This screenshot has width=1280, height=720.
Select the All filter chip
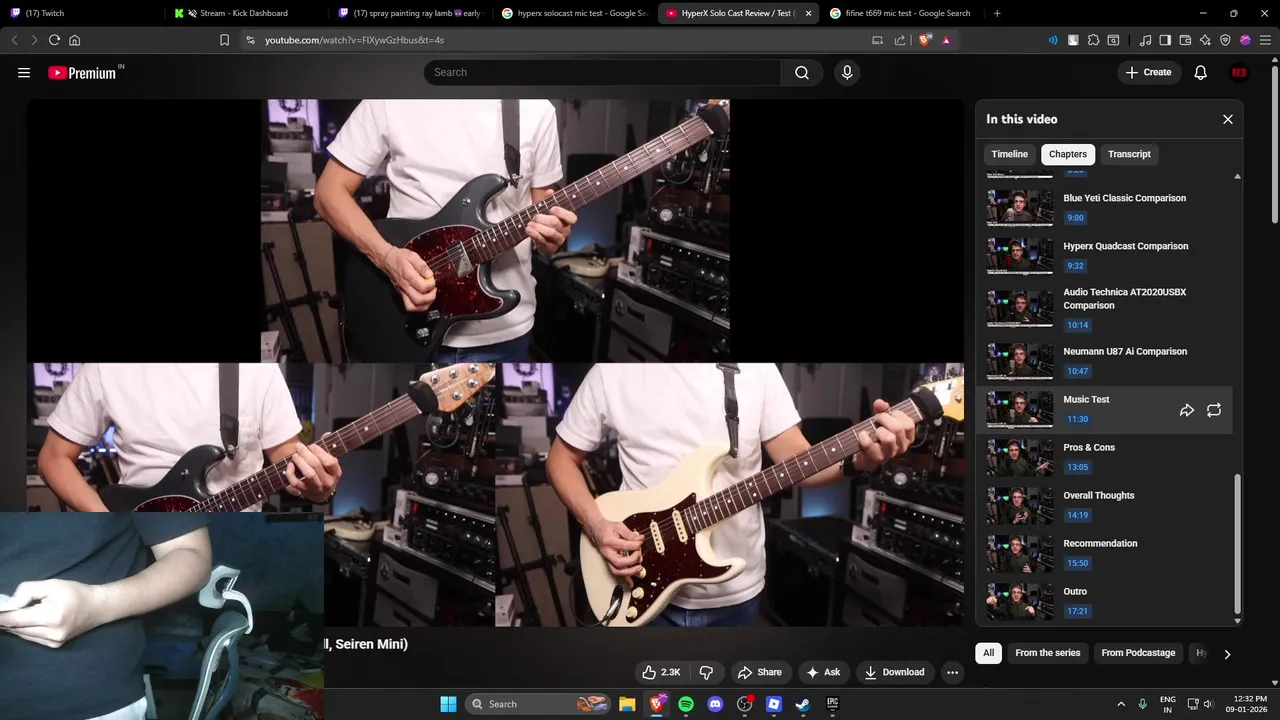[988, 653]
